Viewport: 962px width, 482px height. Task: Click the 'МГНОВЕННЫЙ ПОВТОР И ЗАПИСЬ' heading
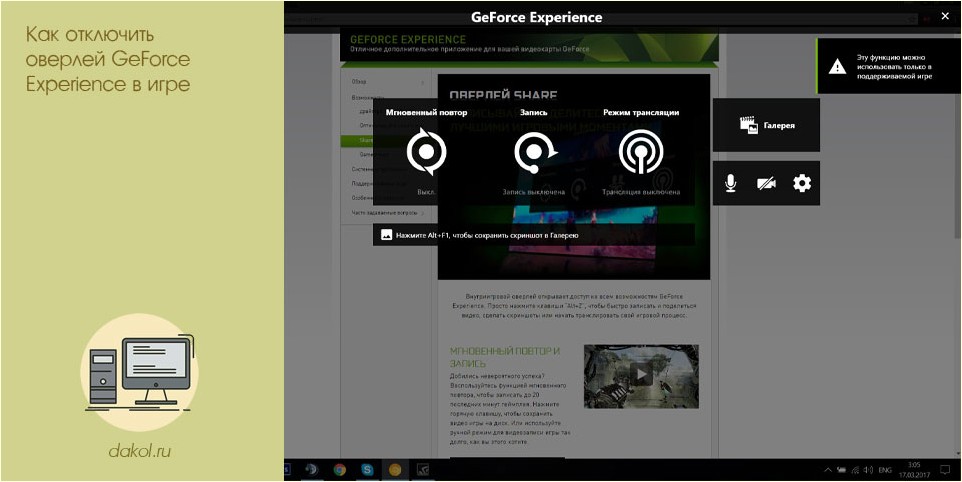tap(505, 357)
